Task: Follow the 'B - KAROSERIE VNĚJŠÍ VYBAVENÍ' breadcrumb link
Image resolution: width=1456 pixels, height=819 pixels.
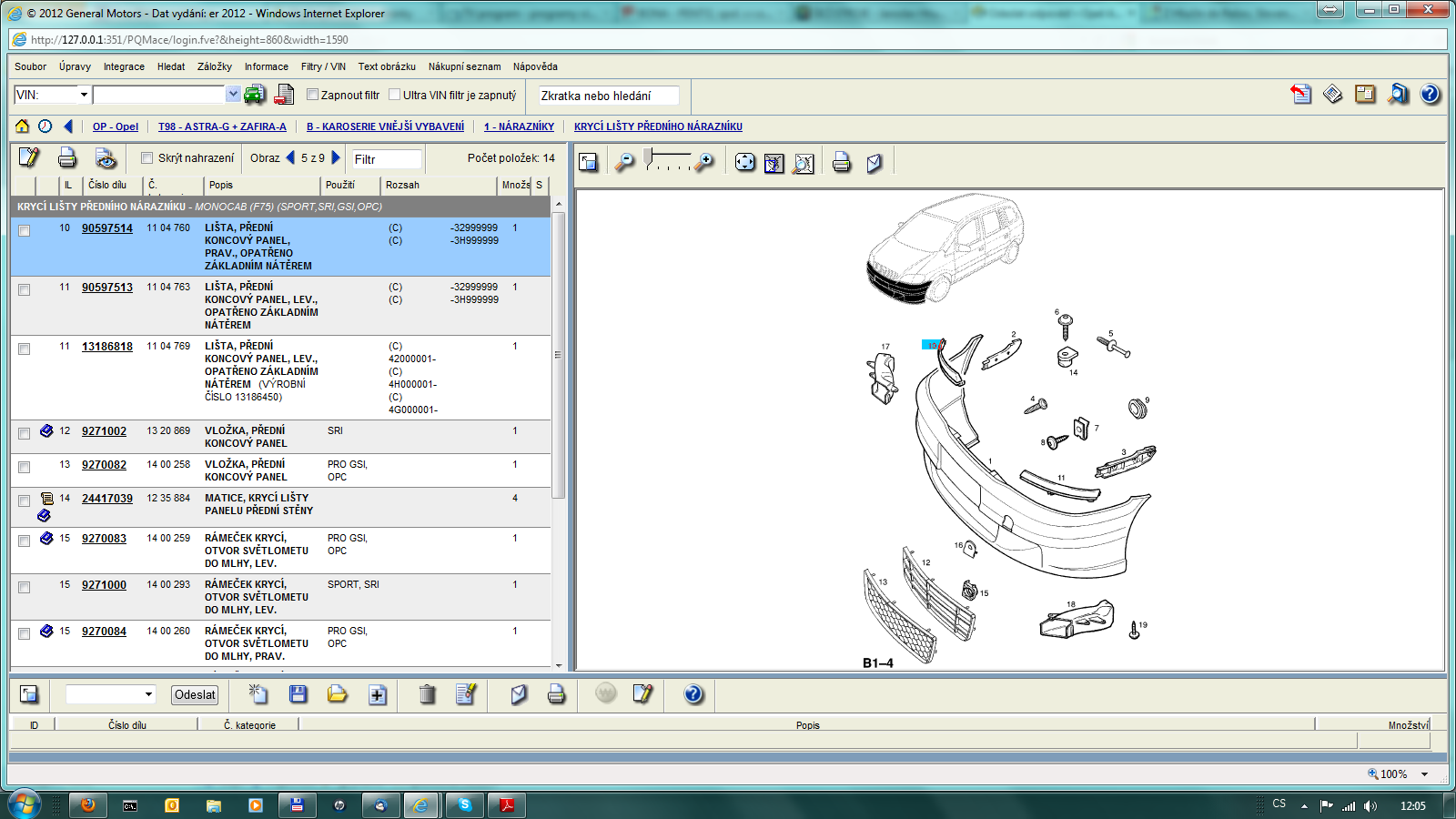Action: pyautogui.click(x=385, y=126)
